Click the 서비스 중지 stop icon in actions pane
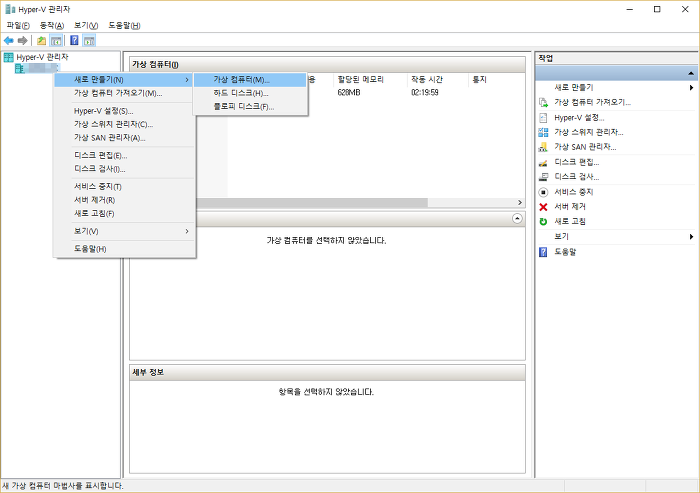Screen dimensions: 700x493 point(543,192)
